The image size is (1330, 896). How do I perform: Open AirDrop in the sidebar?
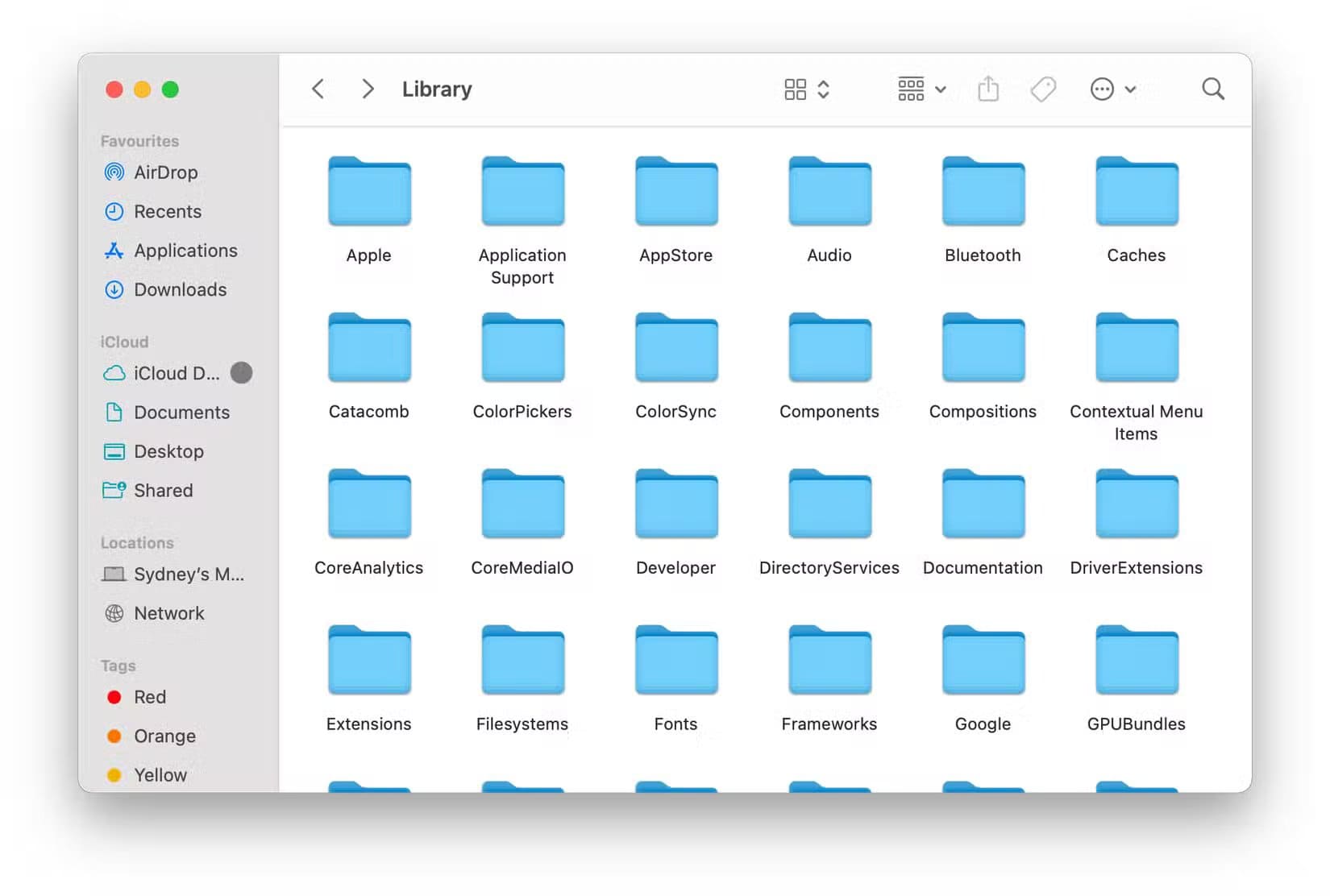165,172
